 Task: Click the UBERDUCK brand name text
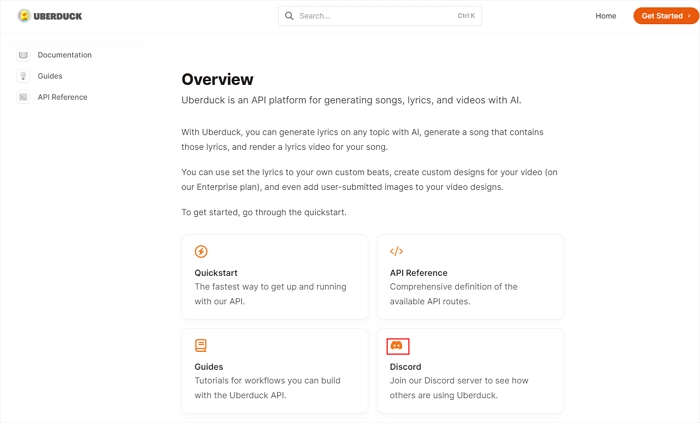59,17
